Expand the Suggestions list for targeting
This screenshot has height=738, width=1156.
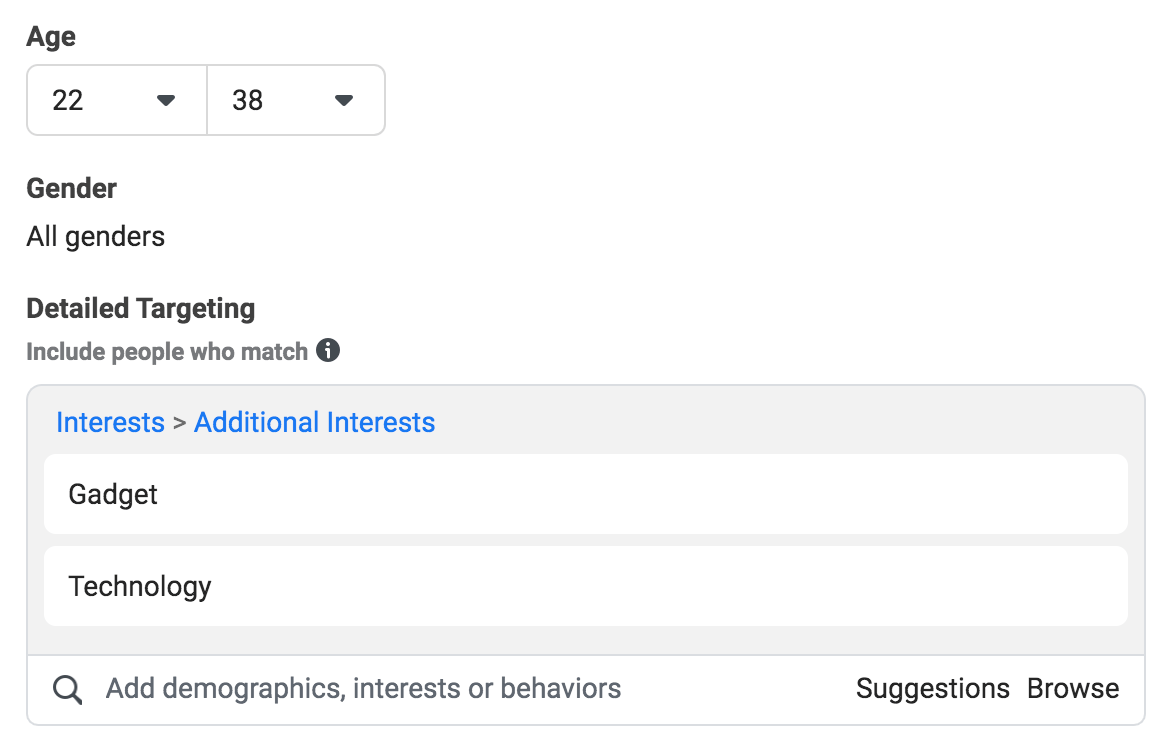[x=932, y=688]
